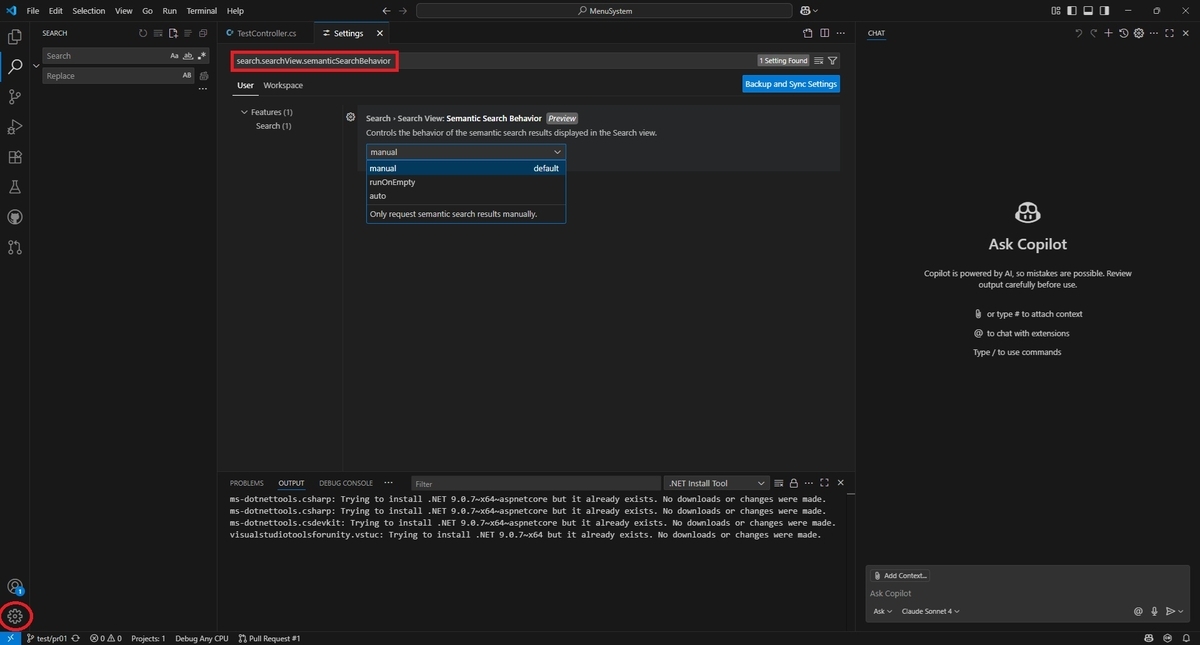Collapse the Replace field chevron
This screenshot has width=1200, height=645.
point(36,66)
